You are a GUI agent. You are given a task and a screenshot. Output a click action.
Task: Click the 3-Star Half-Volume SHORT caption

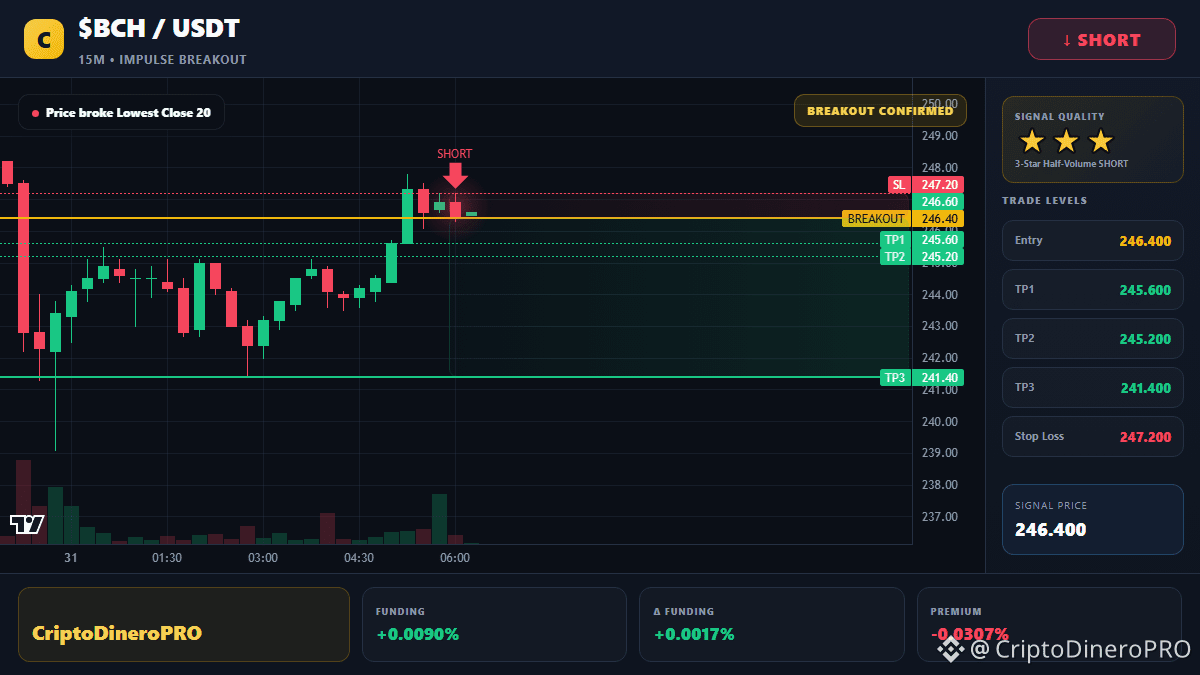click(x=1071, y=164)
